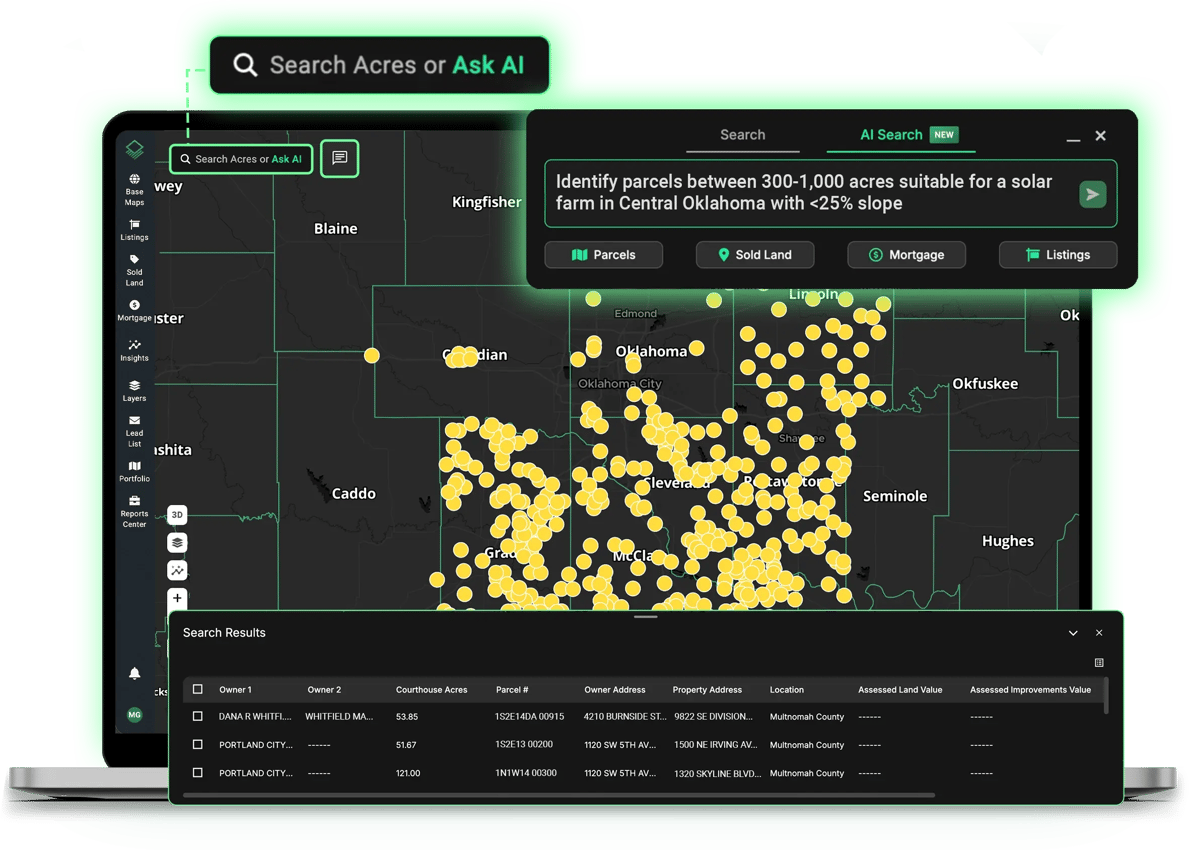Open Reports Center in the sidebar
Viewport: 1189px width, 850px height.
click(134, 512)
